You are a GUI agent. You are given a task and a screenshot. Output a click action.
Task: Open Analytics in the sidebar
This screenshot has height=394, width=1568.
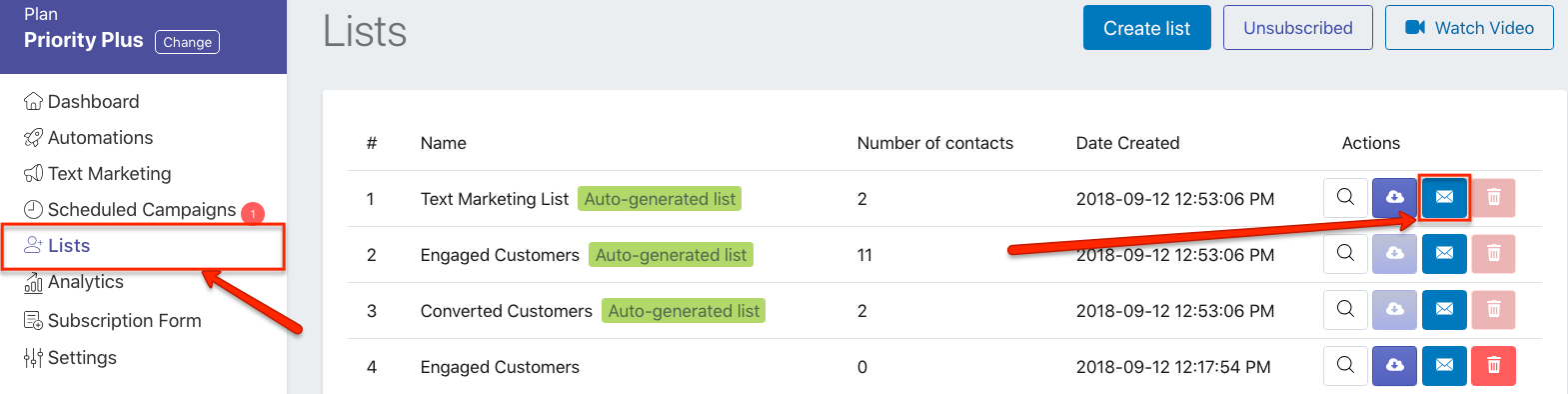point(74,282)
